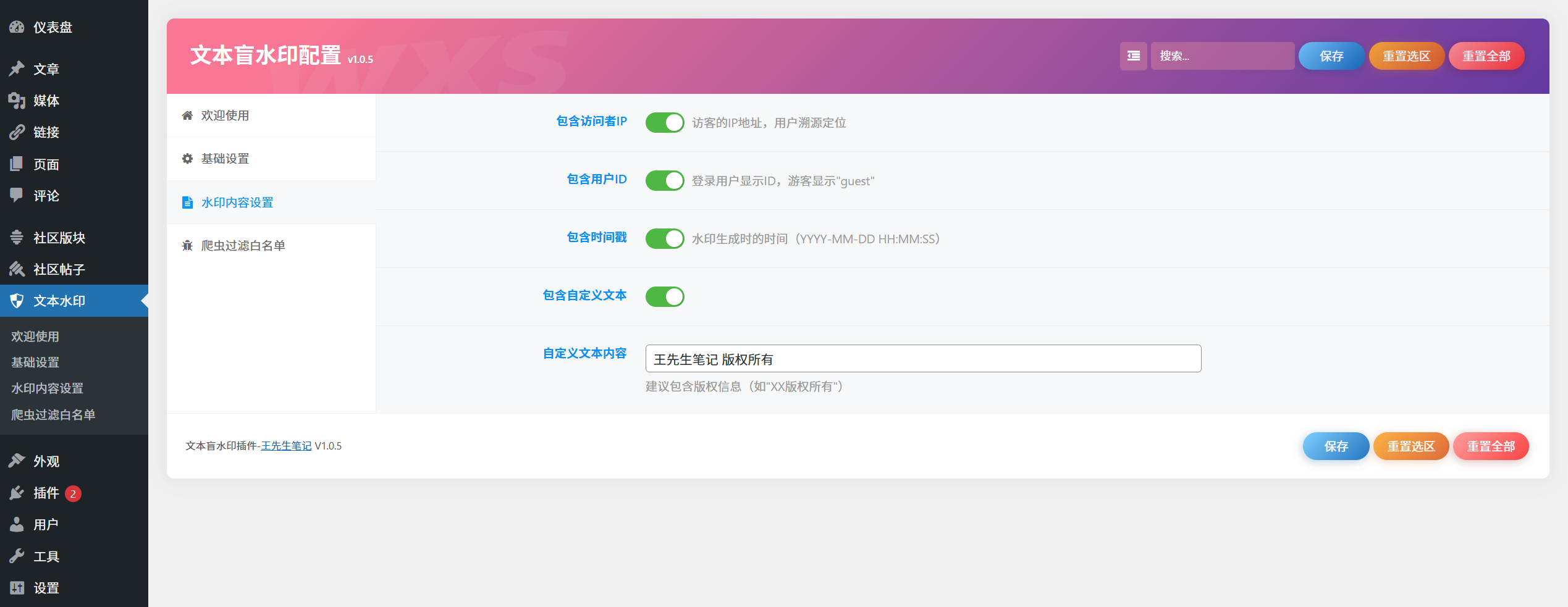Viewport: 1568px width, 607px height.
Task: Click the custom text content input field
Action: 923,359
